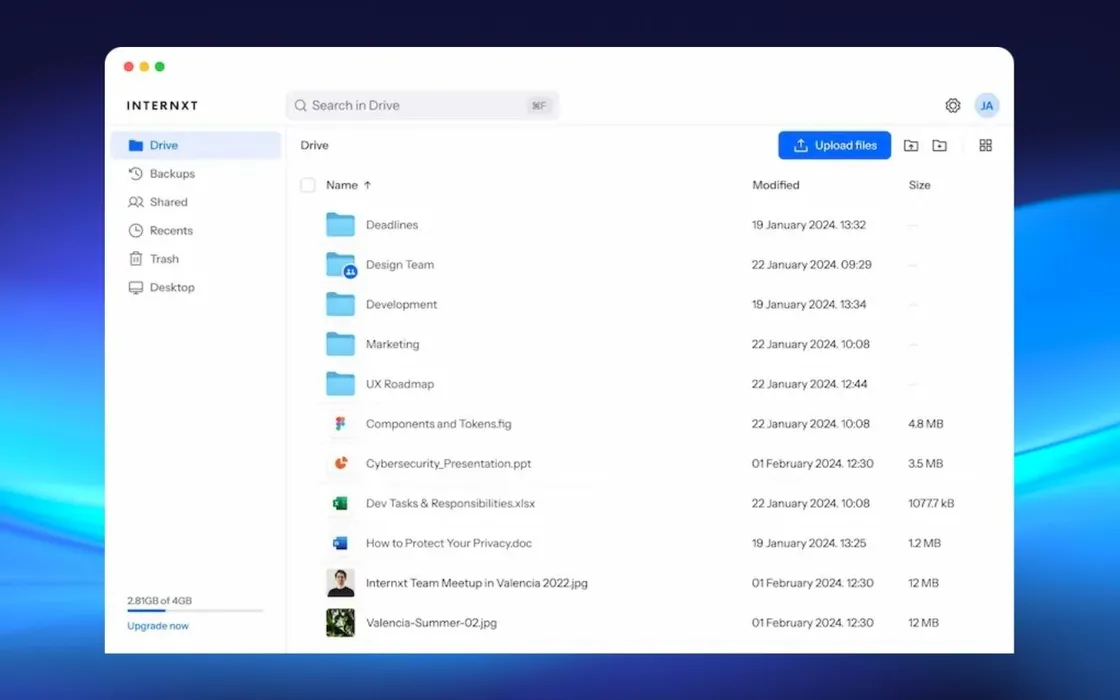Click the JA profile avatar
The width and height of the screenshot is (1120, 700).
[987, 105]
